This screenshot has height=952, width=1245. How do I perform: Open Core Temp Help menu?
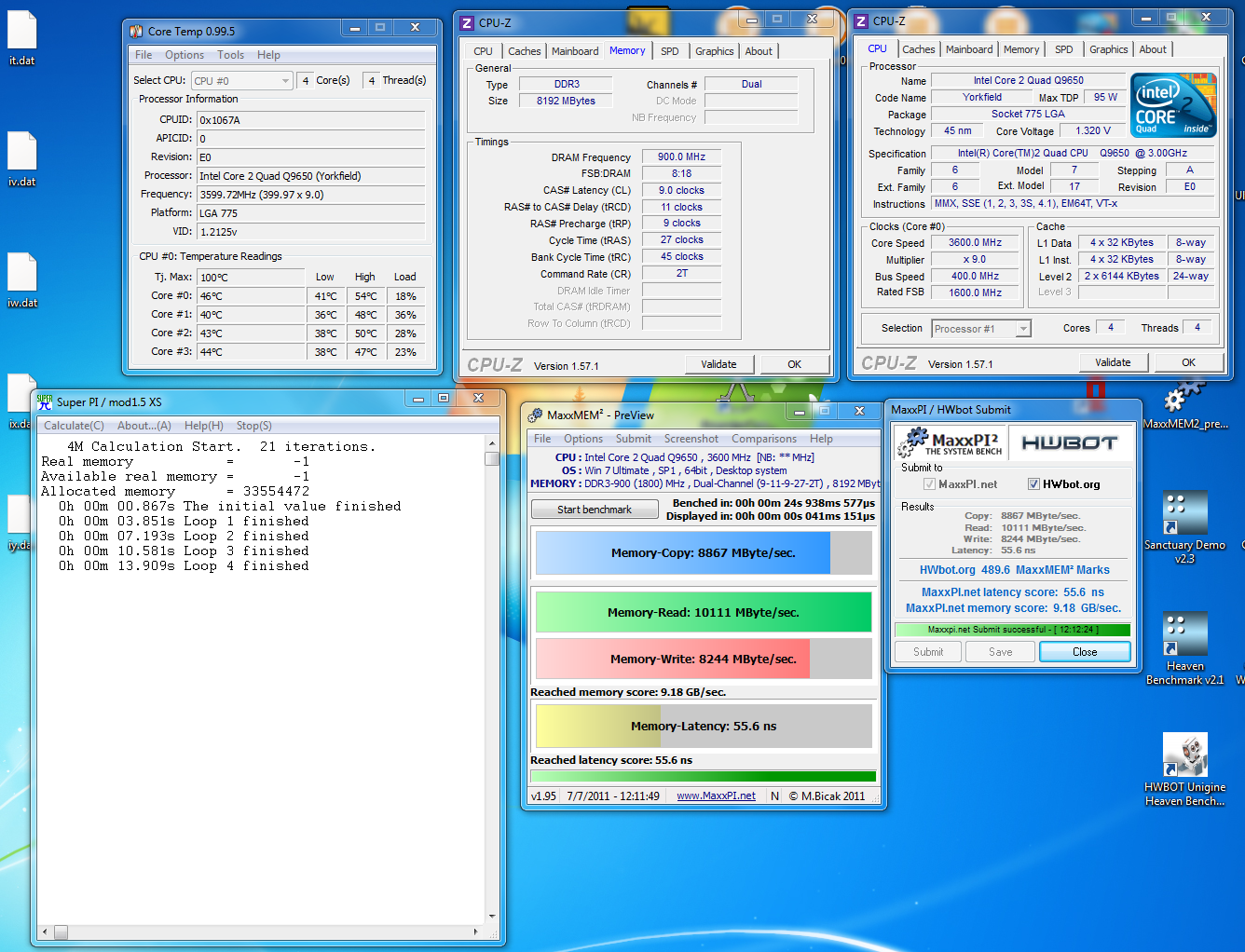click(x=268, y=55)
